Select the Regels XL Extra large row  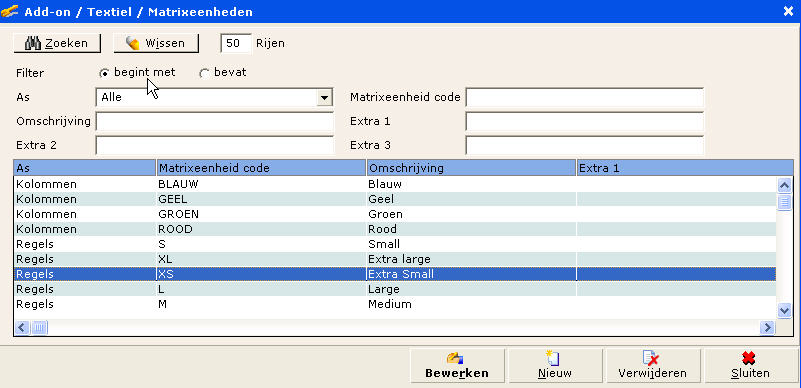click(x=395, y=259)
